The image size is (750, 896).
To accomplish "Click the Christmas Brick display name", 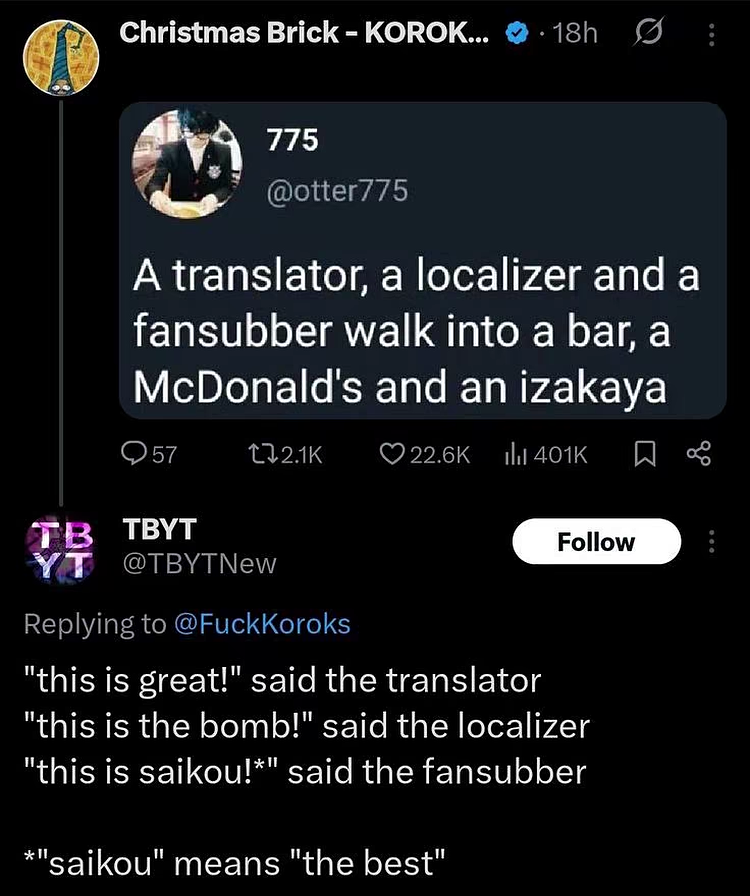I will tap(303, 33).
